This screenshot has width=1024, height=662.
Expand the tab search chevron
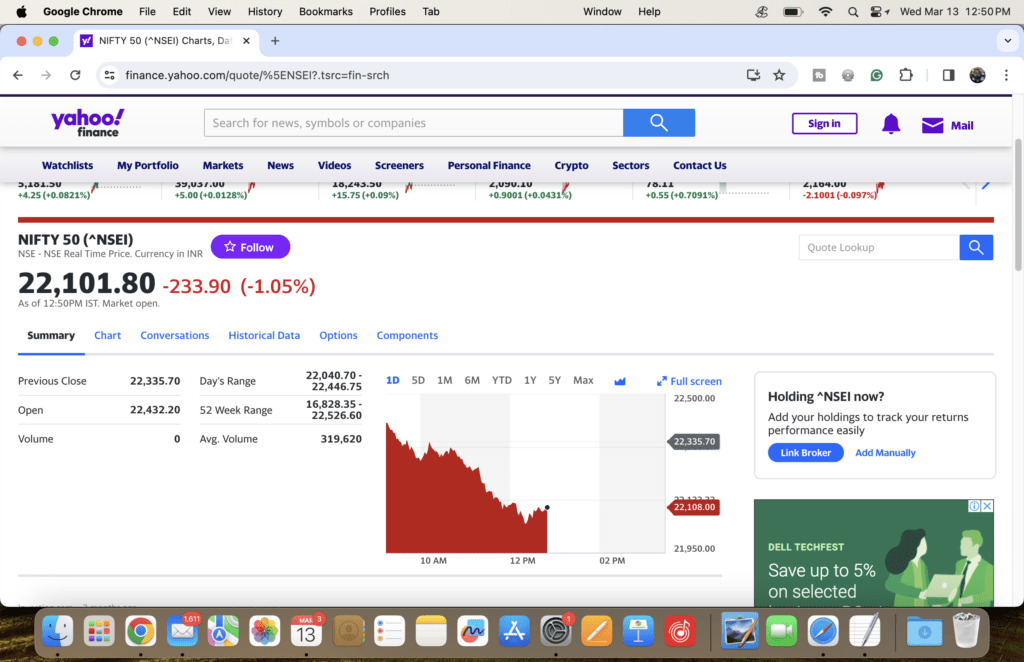pos(1007,40)
